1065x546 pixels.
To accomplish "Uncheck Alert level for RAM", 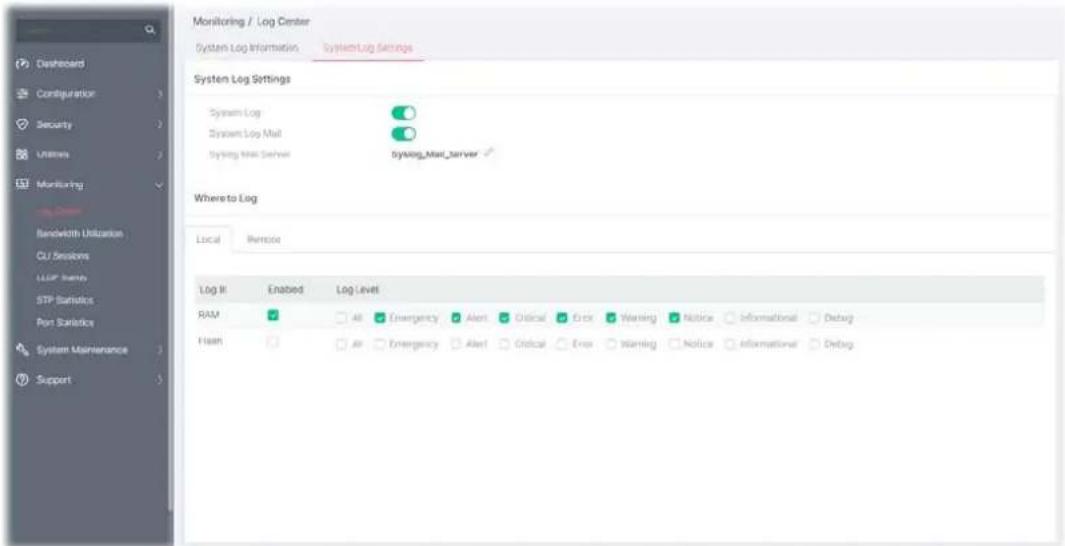I will click(x=456, y=317).
